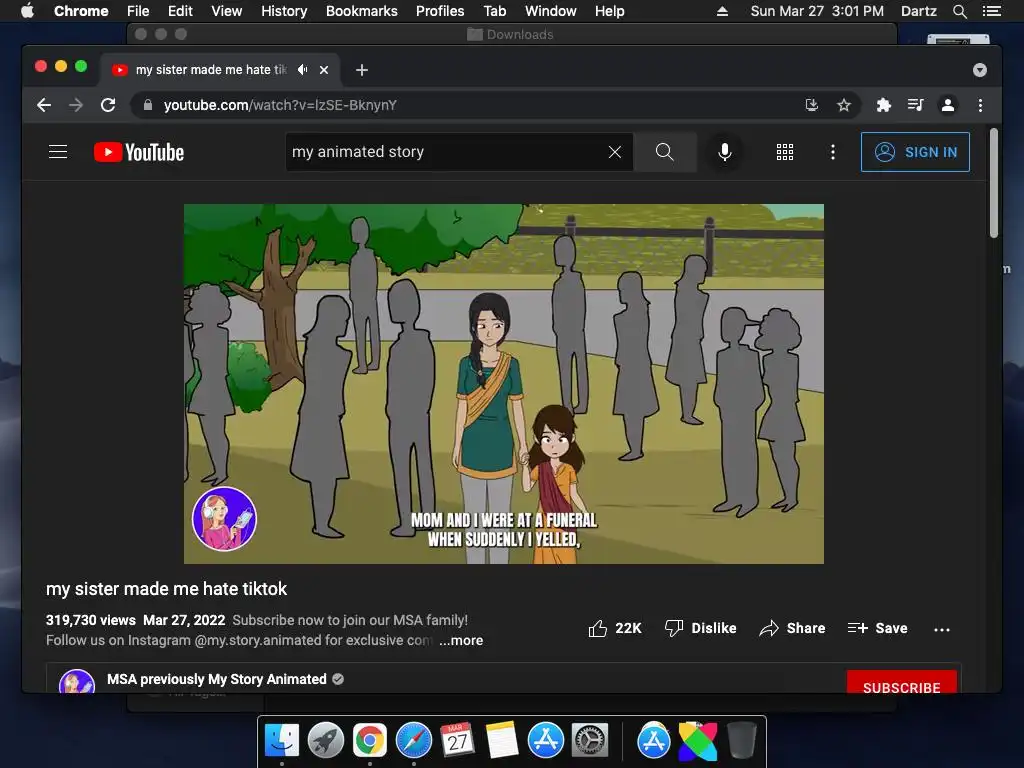Go forward with Chrome forward arrow
Image resolution: width=1024 pixels, height=768 pixels.
76,105
